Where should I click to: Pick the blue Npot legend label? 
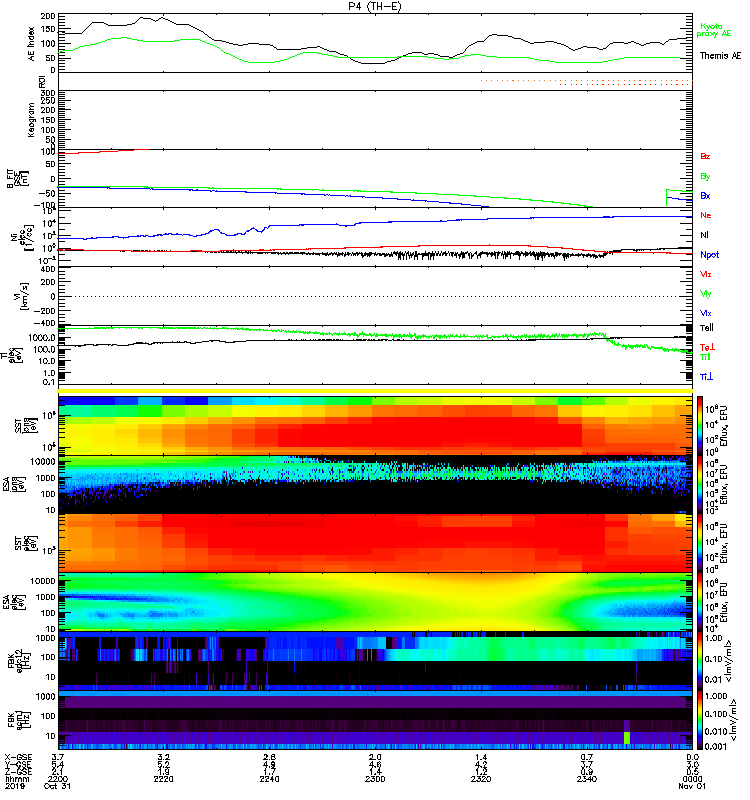coord(710,255)
